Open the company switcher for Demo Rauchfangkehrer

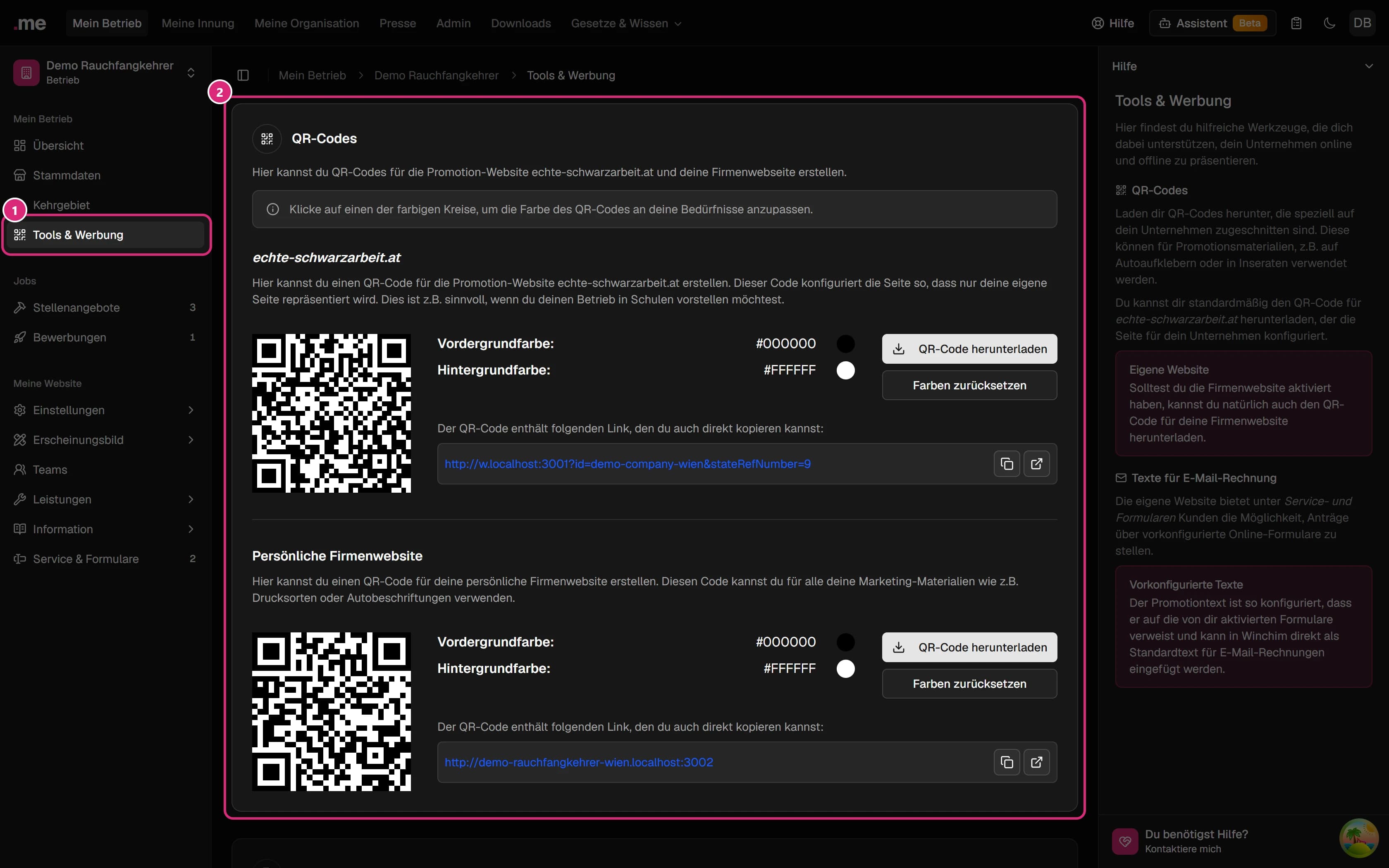click(191, 72)
